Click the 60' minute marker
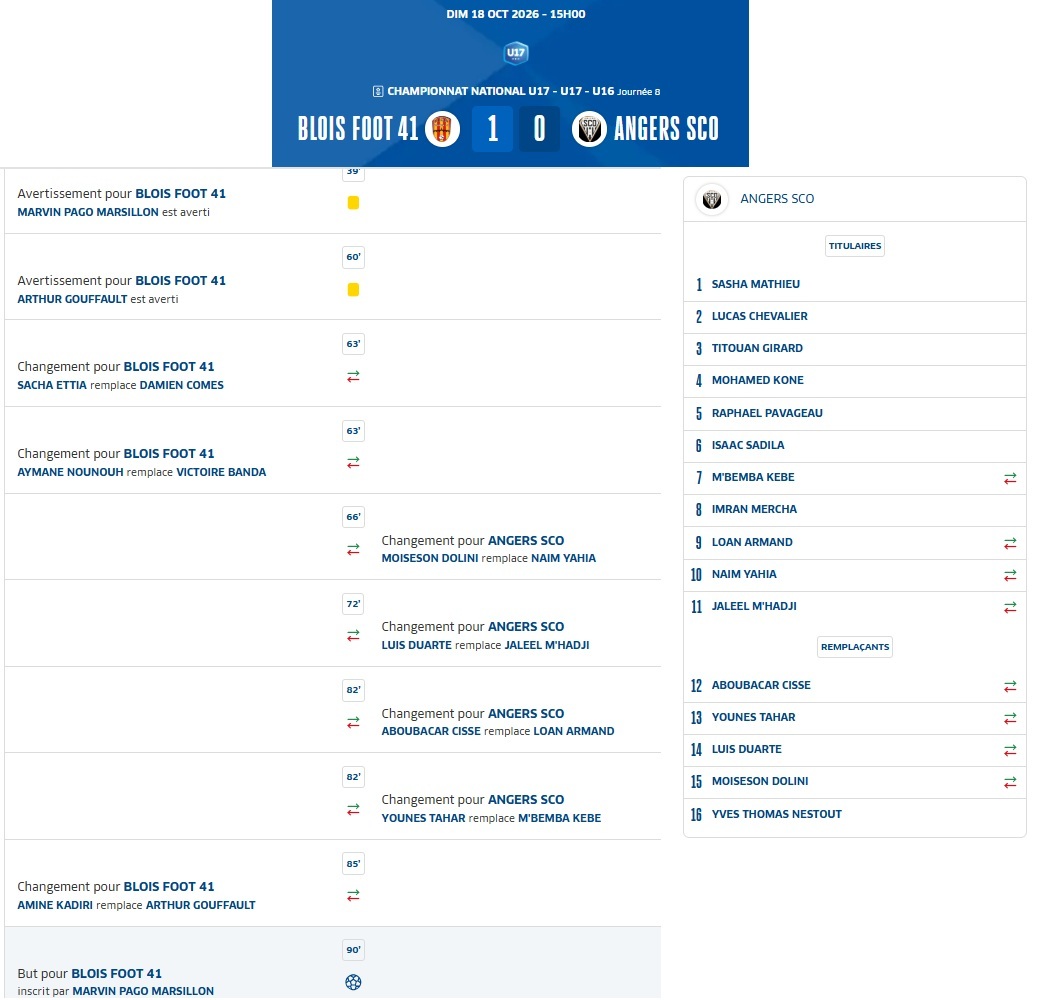The width and height of the screenshot is (1058, 1000). [354, 256]
